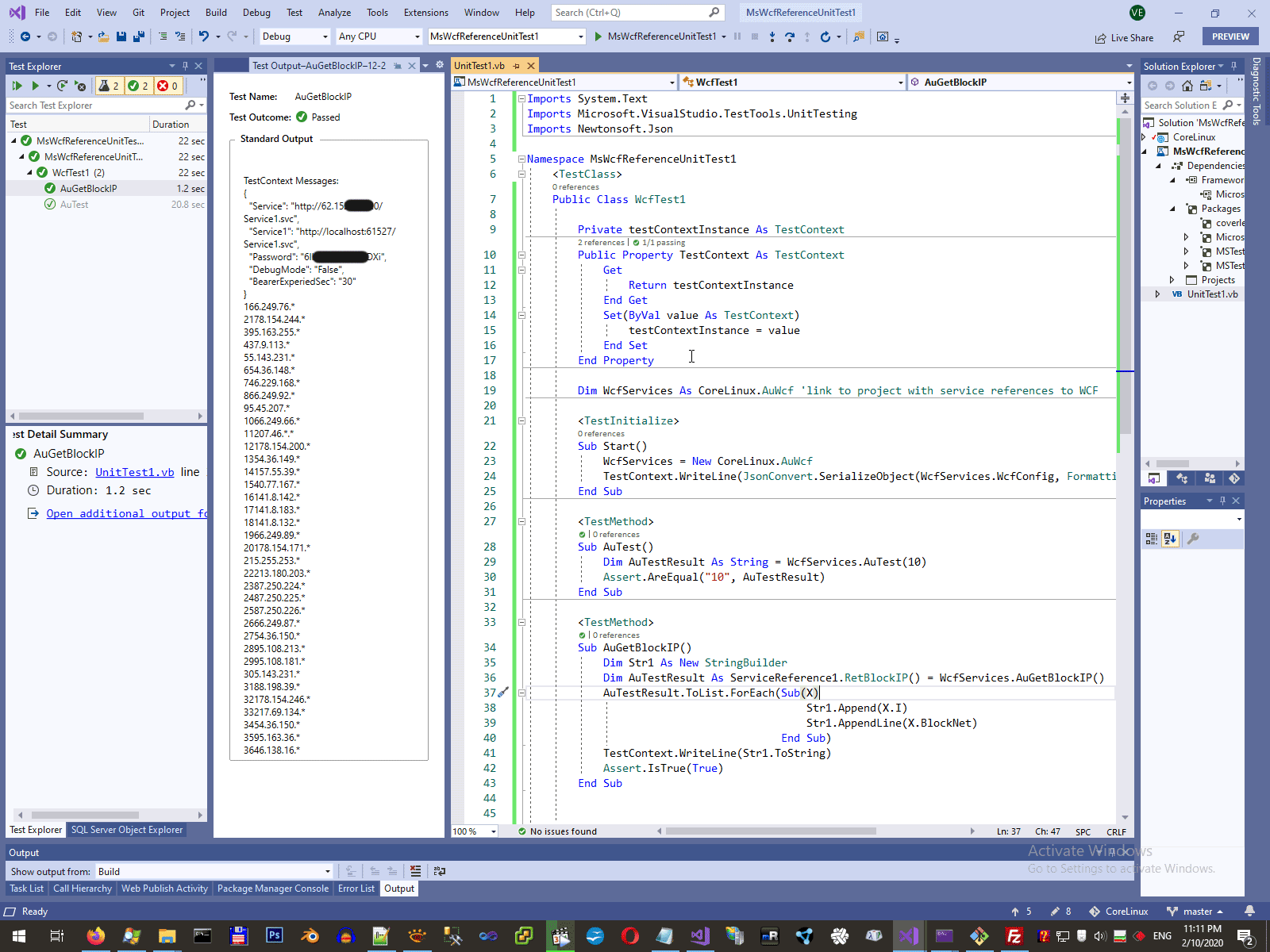
Task: Click the Undo toolbar icon
Action: click(204, 36)
